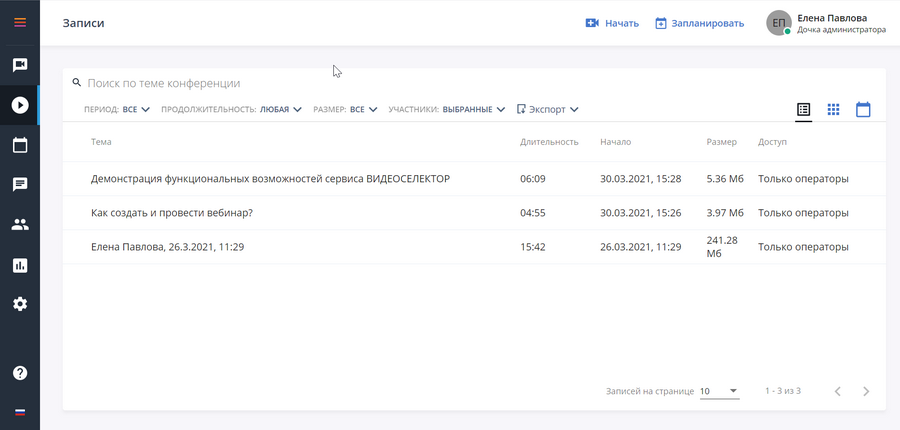Select the recordings play icon in sidebar
This screenshot has width=900, height=430.
(20, 105)
